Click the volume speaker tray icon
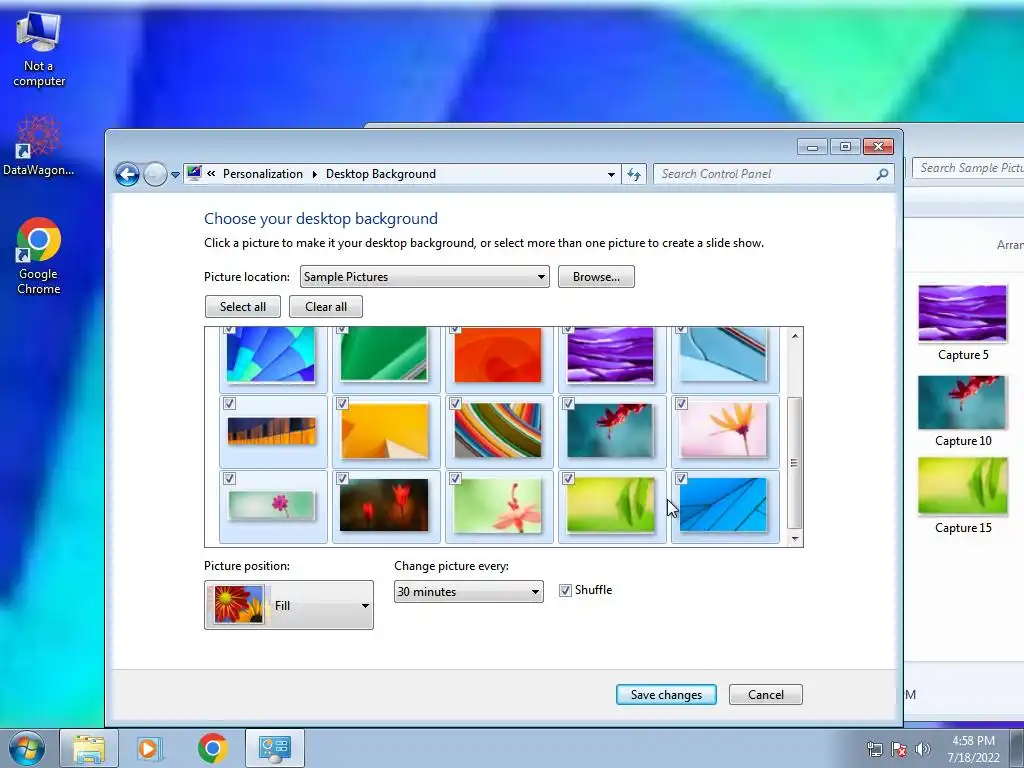This screenshot has height=768, width=1024. (x=922, y=749)
